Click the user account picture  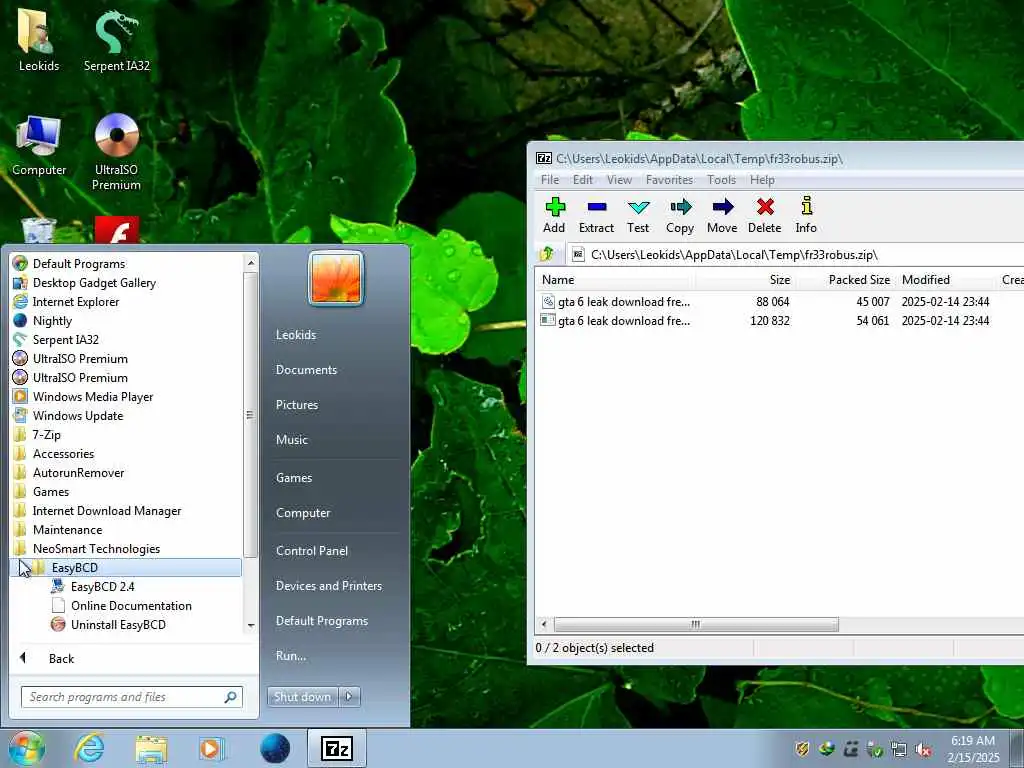click(336, 279)
